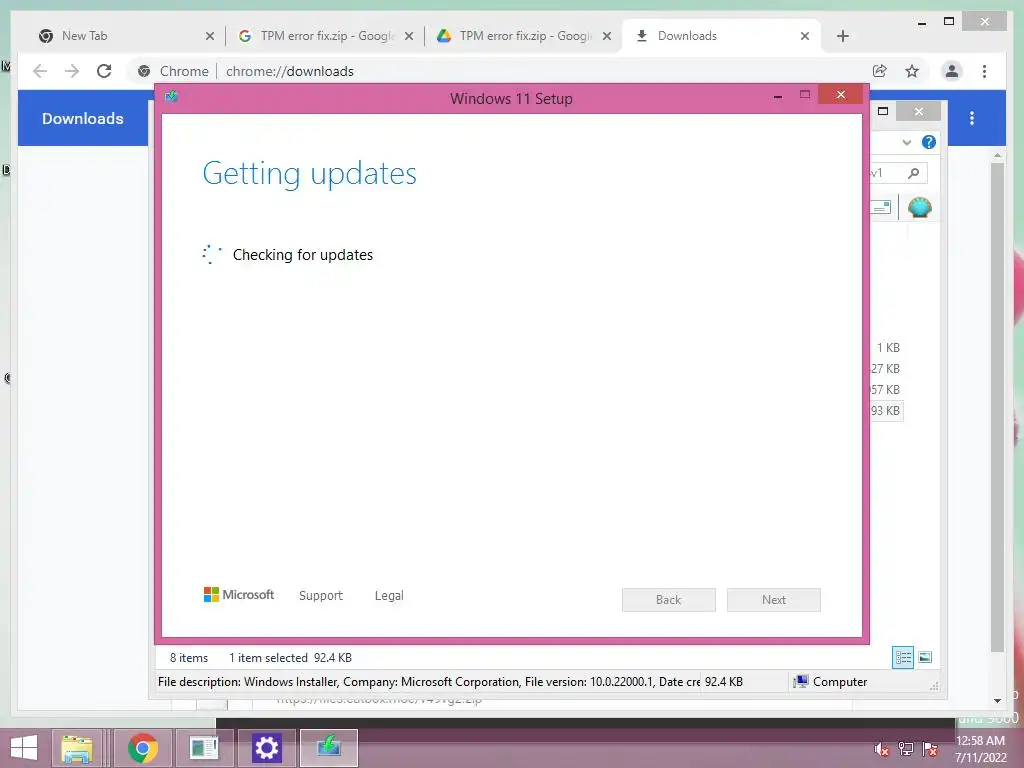This screenshot has height=768, width=1024.
Task: Click the '1 KB' file size cell
Action: (888, 348)
